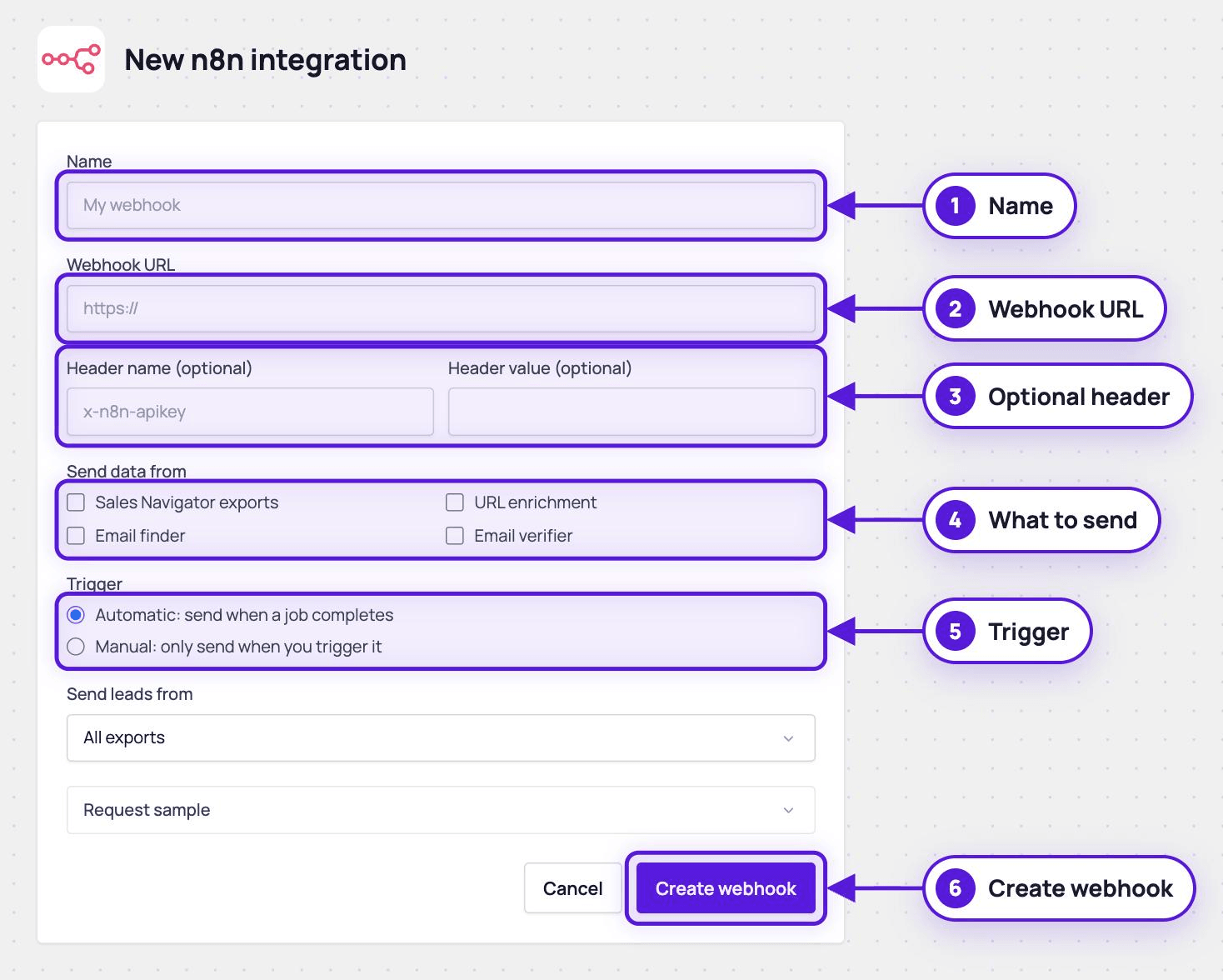
Task: Click the Header name x-n8n-apikey field
Action: [250, 412]
